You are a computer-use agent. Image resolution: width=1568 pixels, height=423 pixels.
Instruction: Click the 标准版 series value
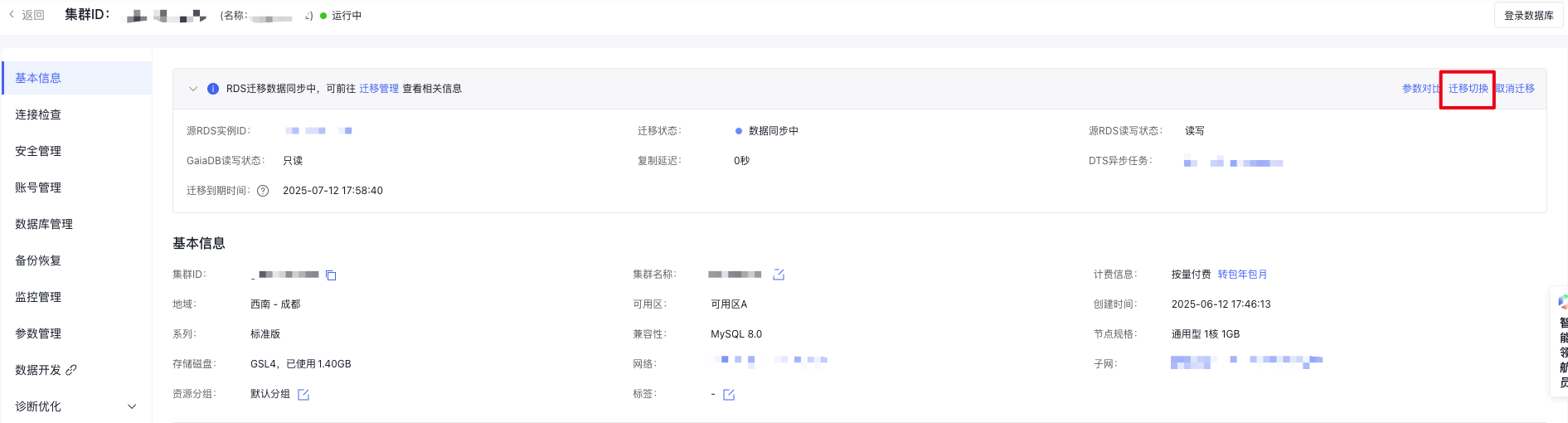[265, 334]
